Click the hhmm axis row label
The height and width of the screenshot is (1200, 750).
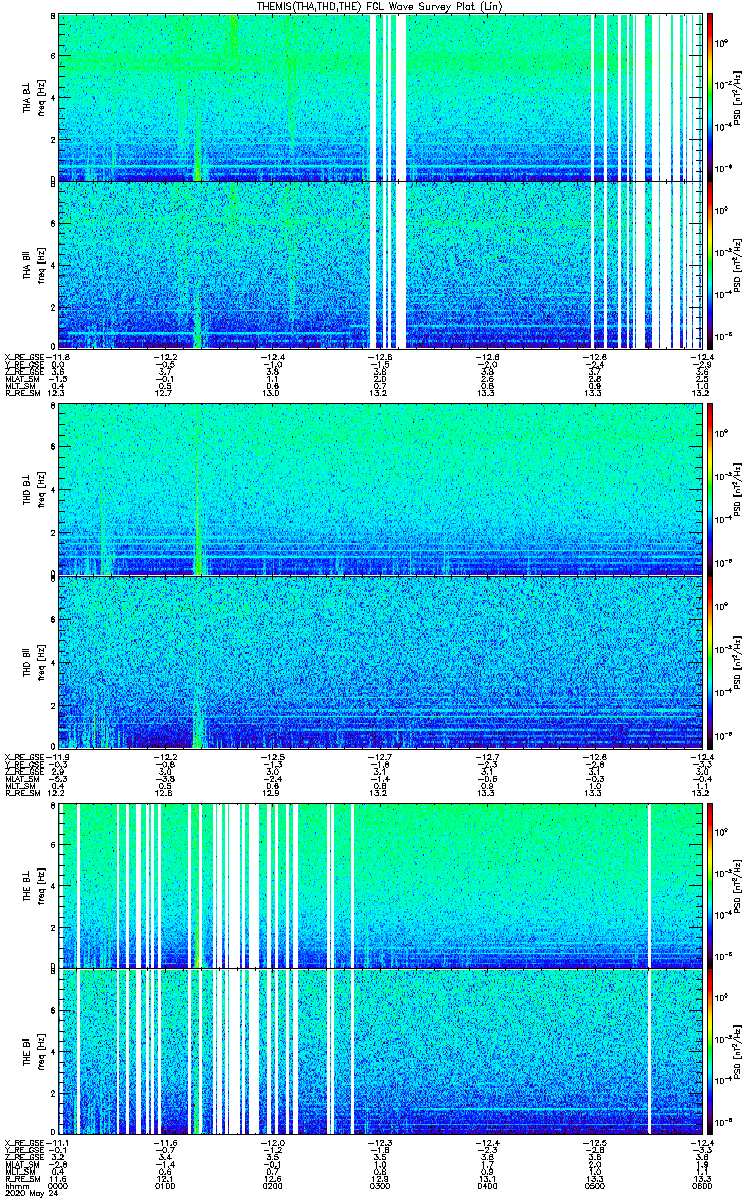[15, 1184]
